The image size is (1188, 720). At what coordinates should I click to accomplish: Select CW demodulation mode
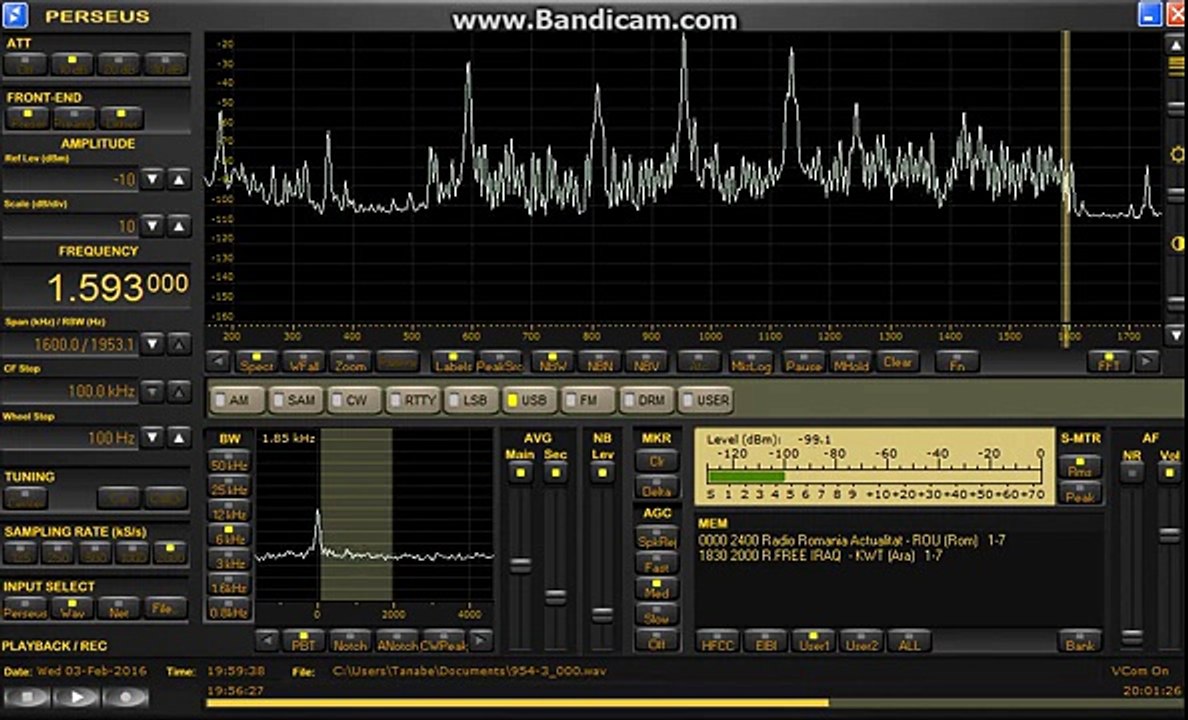tap(354, 399)
